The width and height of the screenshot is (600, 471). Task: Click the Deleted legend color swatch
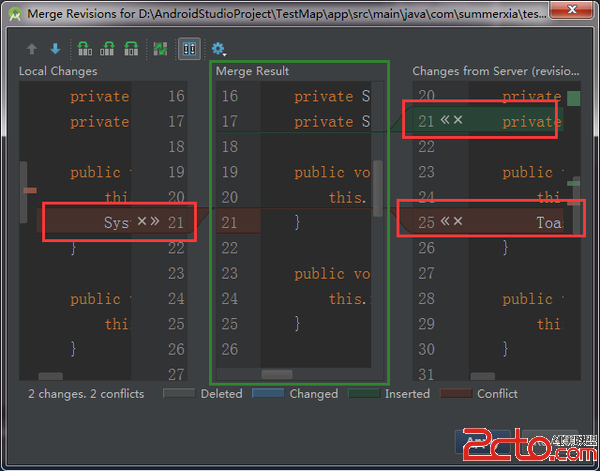(x=179, y=393)
